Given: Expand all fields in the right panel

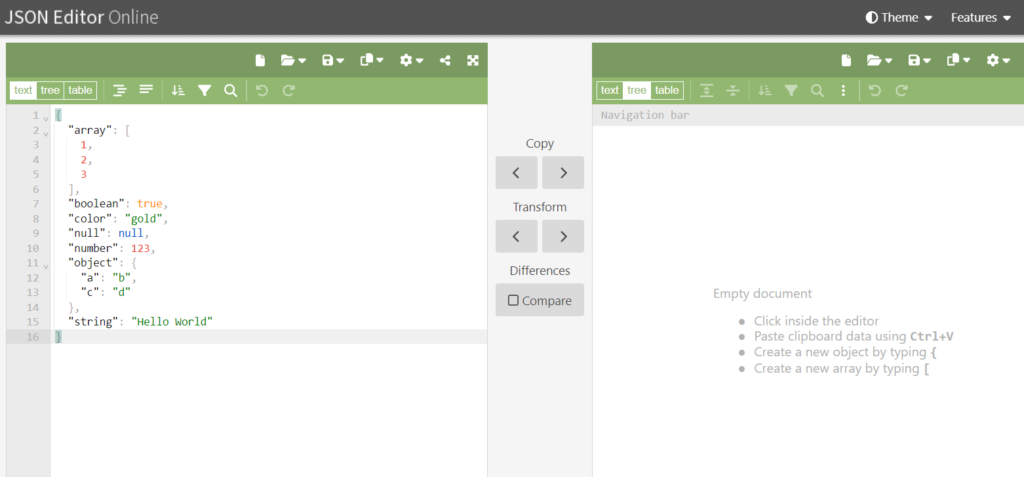Looking at the screenshot, I should pos(707,90).
